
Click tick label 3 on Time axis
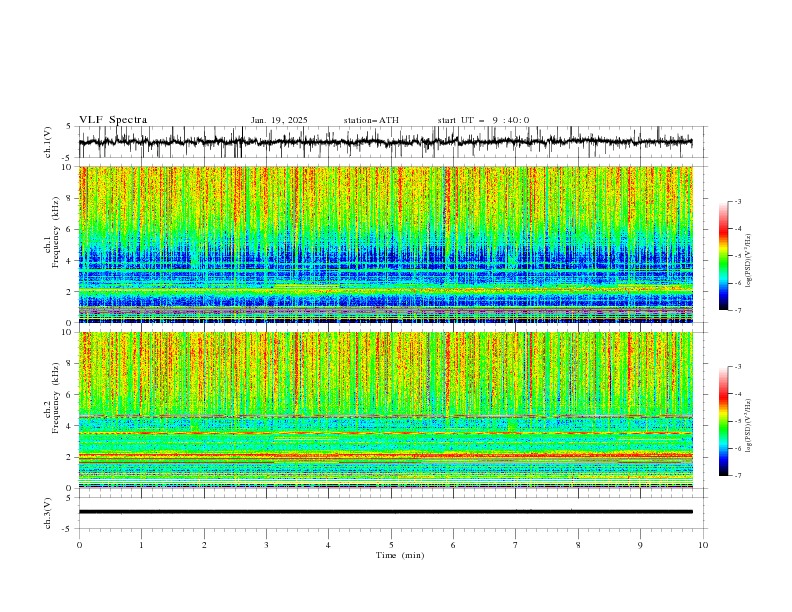[266, 545]
